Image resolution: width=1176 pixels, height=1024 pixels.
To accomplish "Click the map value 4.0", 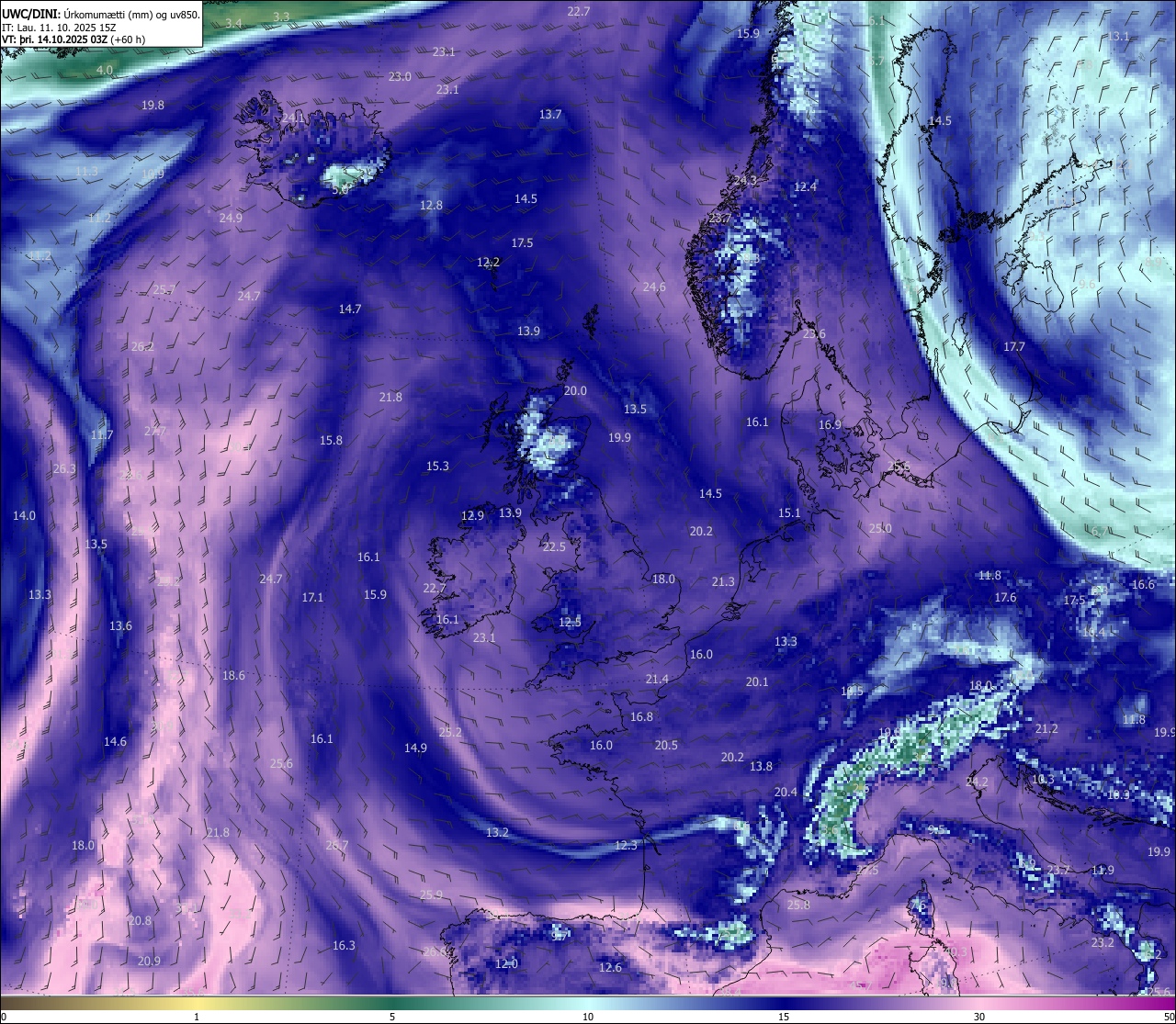I will tap(105, 70).
